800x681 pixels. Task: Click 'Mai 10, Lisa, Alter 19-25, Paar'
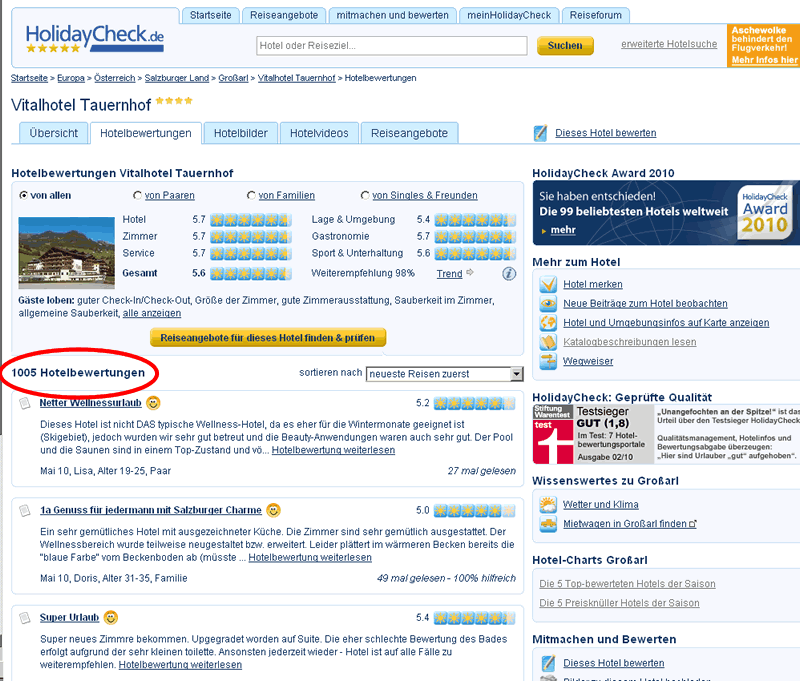click(106, 471)
